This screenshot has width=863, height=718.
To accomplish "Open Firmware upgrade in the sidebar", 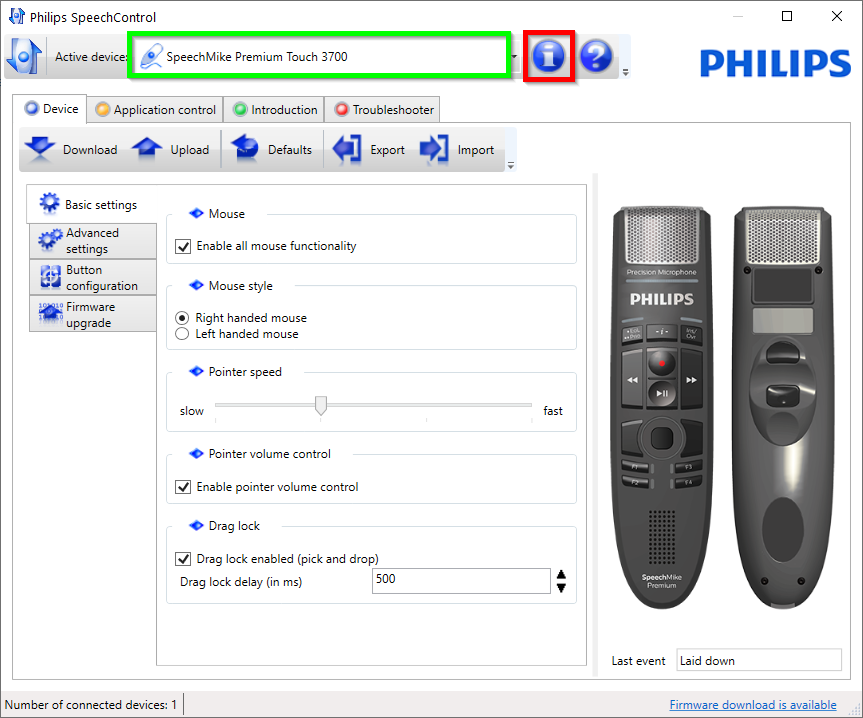I will pos(92,315).
